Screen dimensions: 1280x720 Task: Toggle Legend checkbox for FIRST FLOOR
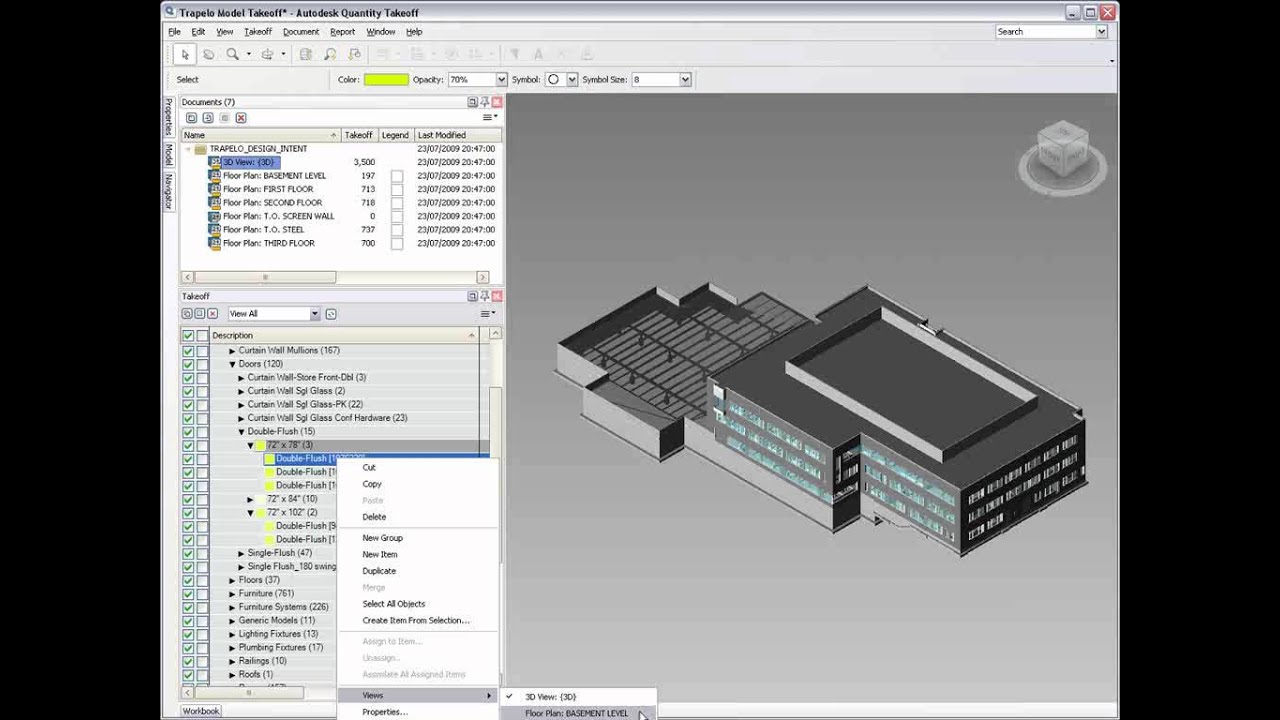(x=397, y=189)
